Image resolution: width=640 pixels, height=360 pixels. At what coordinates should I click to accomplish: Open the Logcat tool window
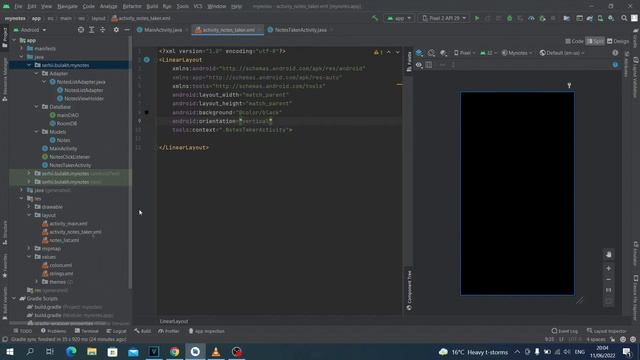coord(116,331)
